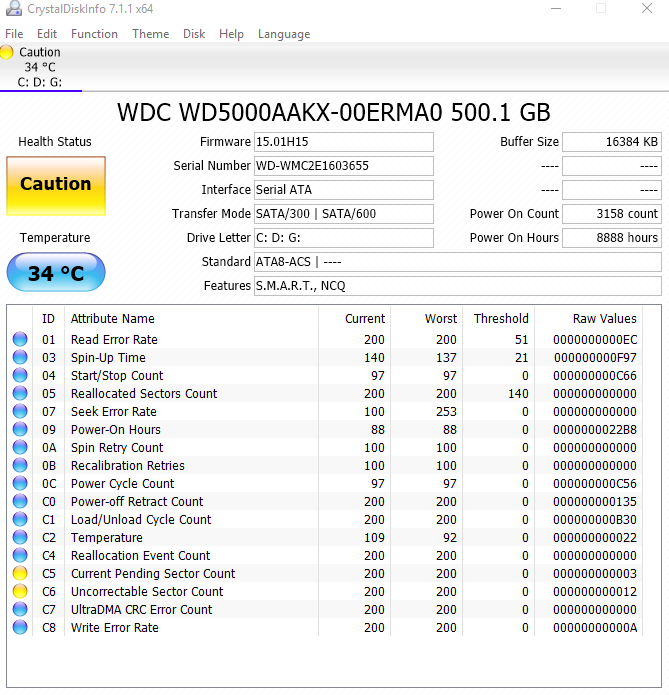Image resolution: width=669 pixels, height=695 pixels.
Task: Click the Raw Values column header
Action: click(605, 319)
